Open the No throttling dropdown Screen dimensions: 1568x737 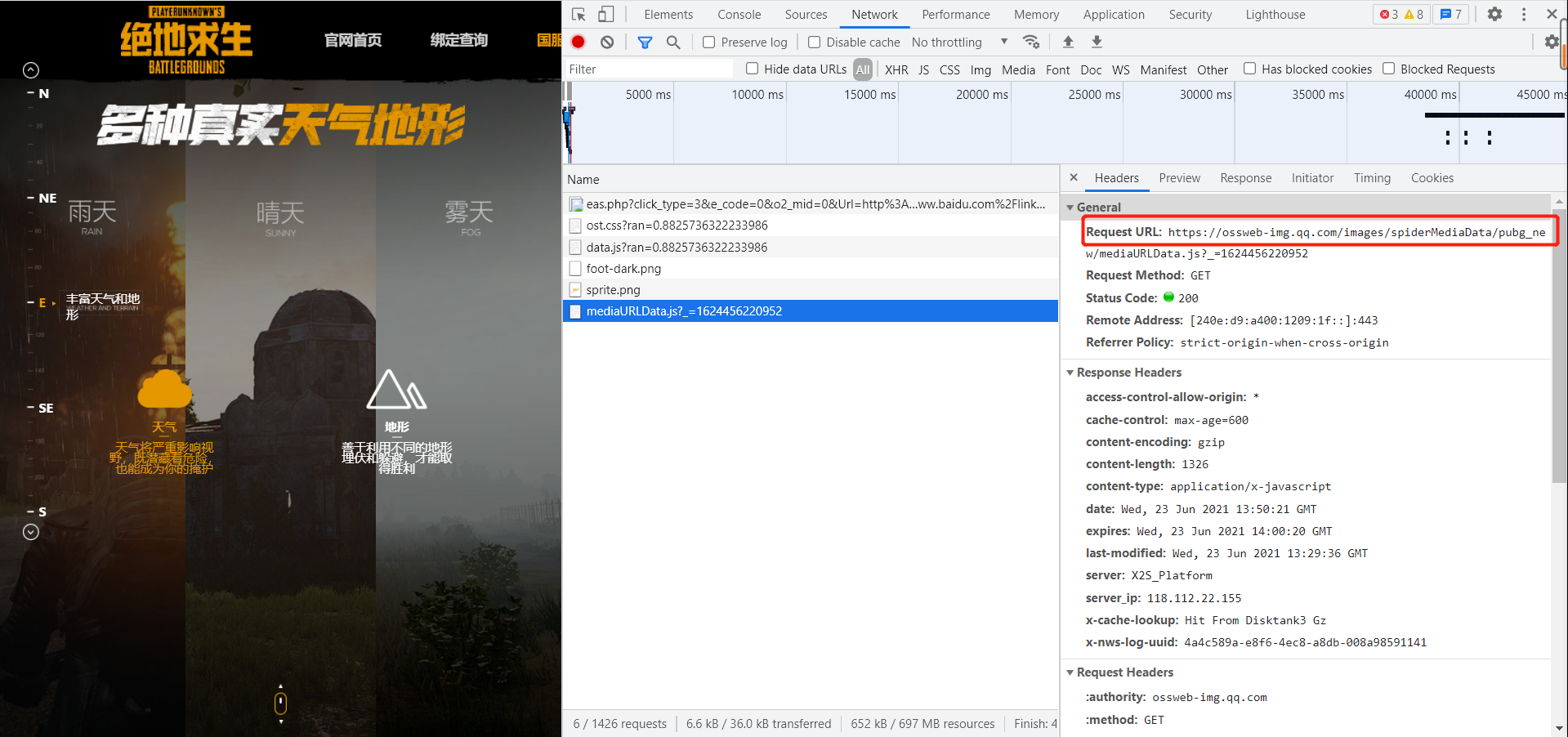(960, 42)
